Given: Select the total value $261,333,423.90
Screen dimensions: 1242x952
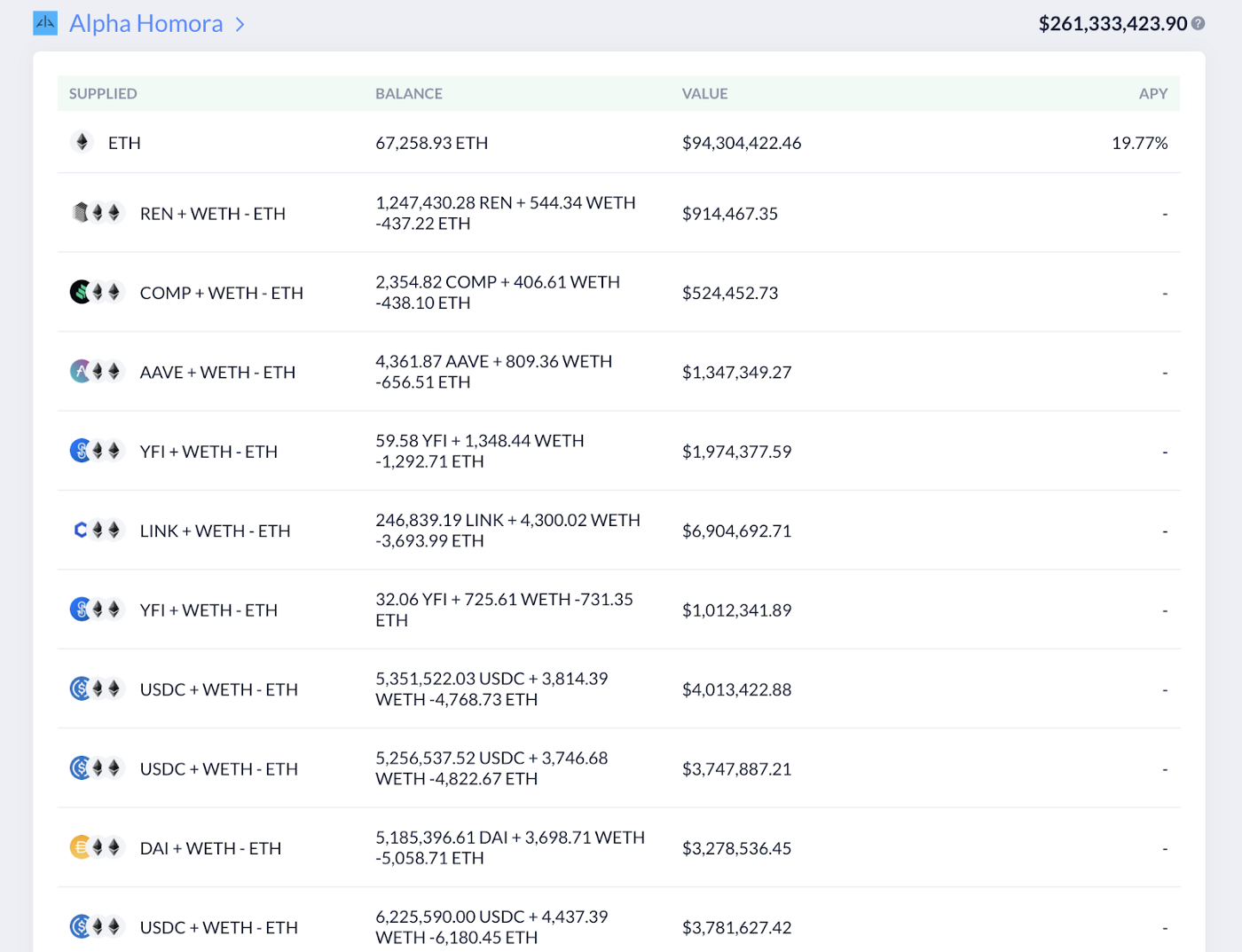Looking at the screenshot, I should pyautogui.click(x=1112, y=23).
